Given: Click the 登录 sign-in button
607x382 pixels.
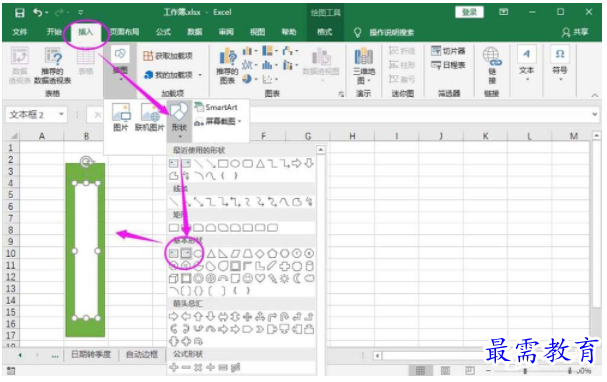Looking at the screenshot, I should [469, 12].
